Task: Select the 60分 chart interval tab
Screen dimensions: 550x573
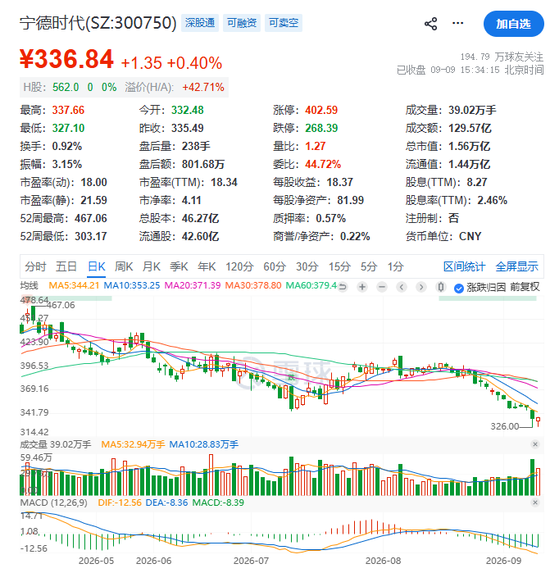Action: click(274, 267)
